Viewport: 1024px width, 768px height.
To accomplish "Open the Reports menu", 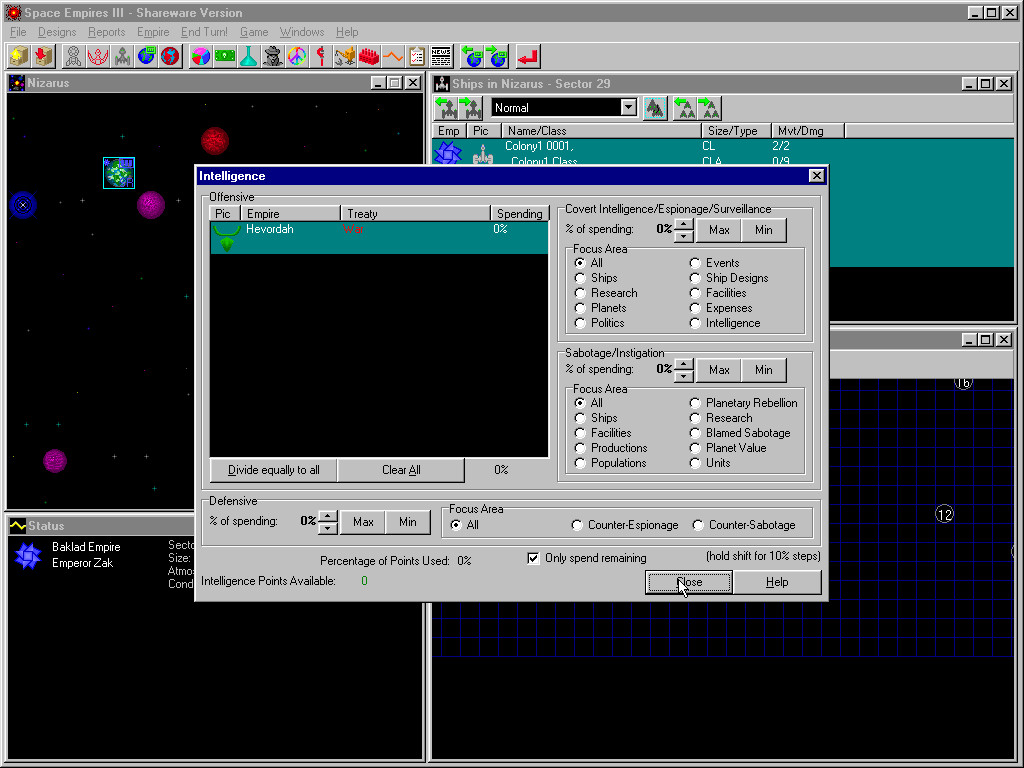I will [106, 32].
